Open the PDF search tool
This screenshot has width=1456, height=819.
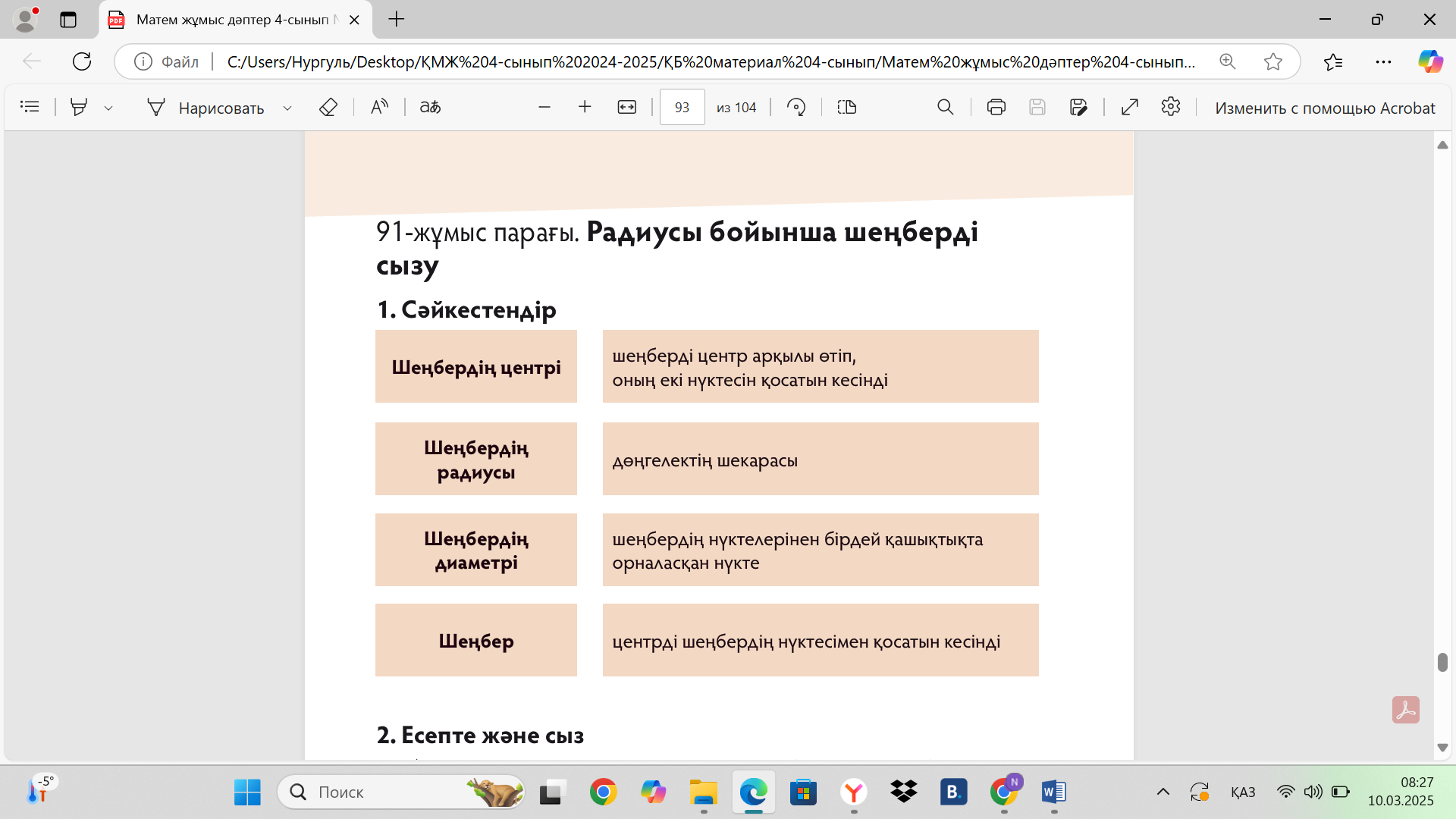[x=945, y=107]
